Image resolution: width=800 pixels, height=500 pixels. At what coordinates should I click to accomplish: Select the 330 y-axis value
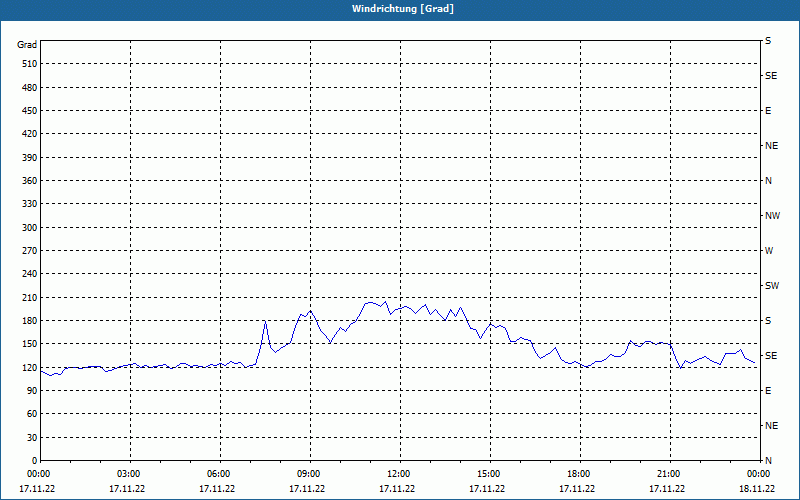pos(30,204)
